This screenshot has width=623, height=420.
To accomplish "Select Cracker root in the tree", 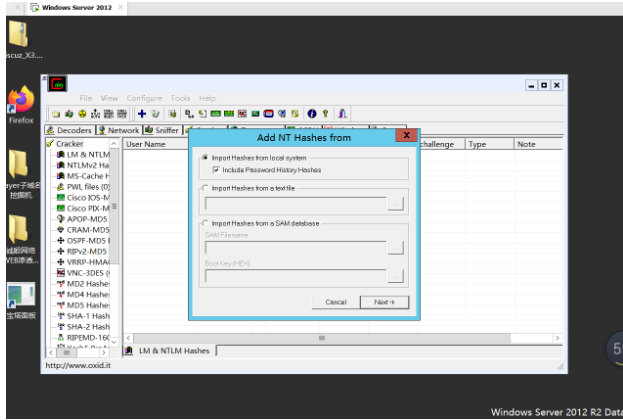I will pyautogui.click(x=70, y=144).
